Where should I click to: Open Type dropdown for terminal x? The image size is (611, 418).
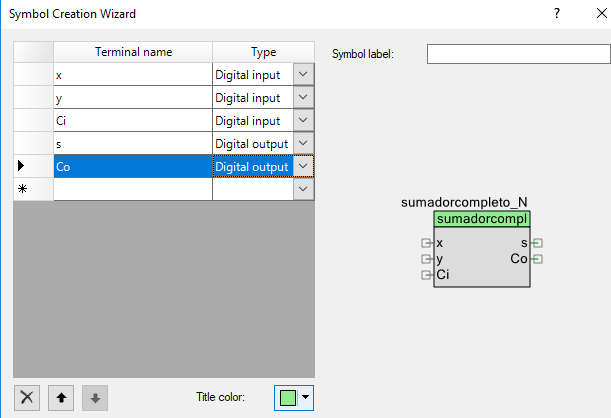(x=303, y=74)
